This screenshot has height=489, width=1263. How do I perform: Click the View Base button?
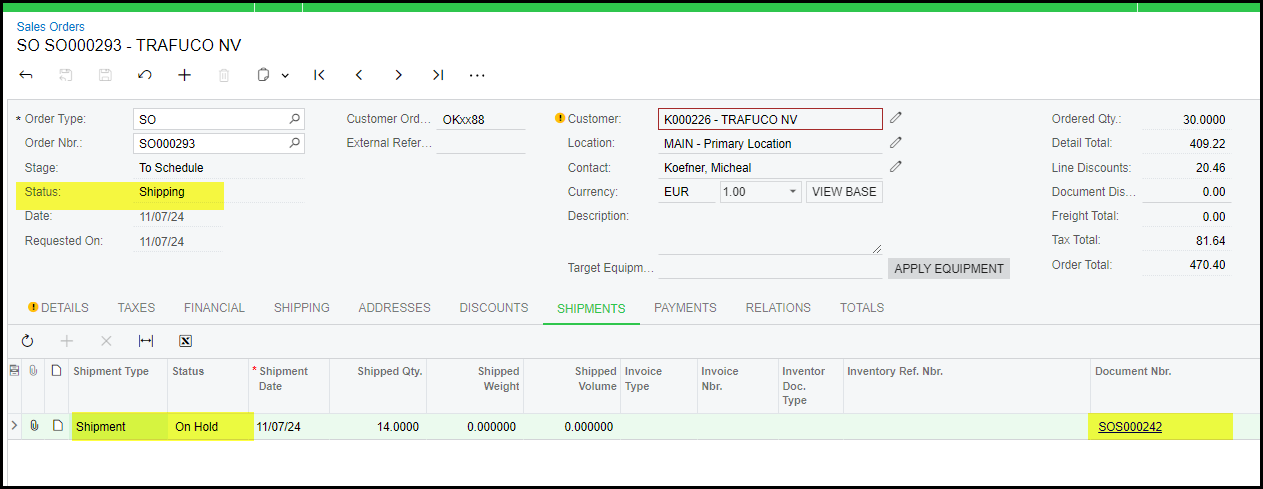844,192
